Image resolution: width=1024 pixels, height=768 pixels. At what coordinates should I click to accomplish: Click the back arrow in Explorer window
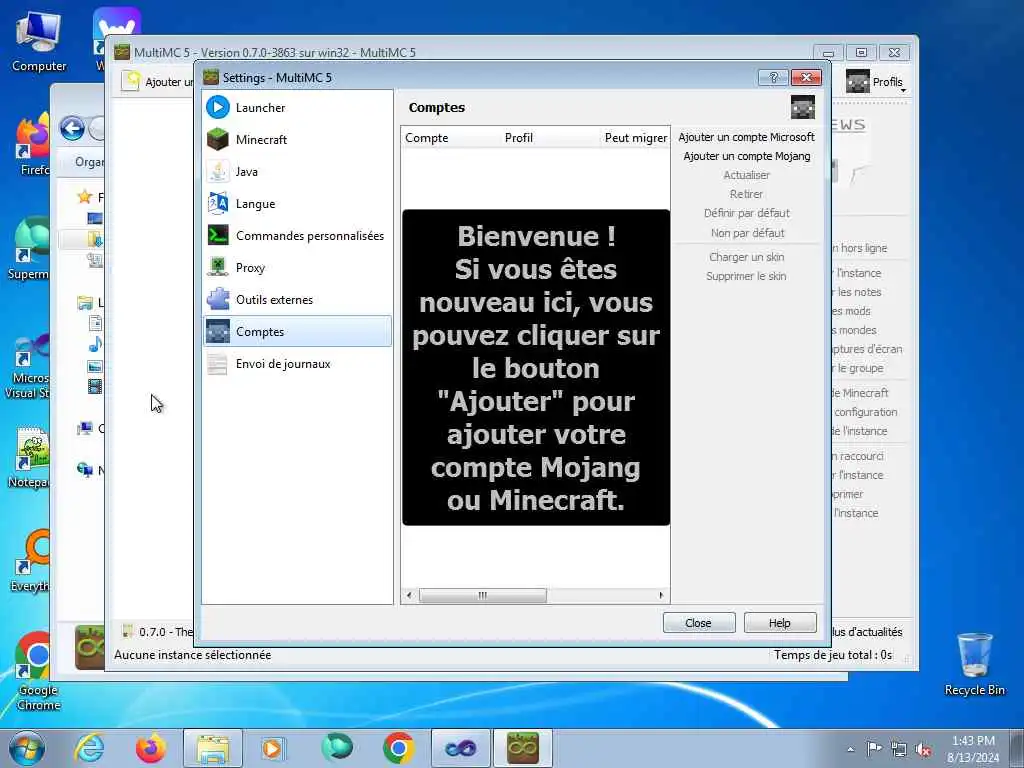tap(72, 129)
